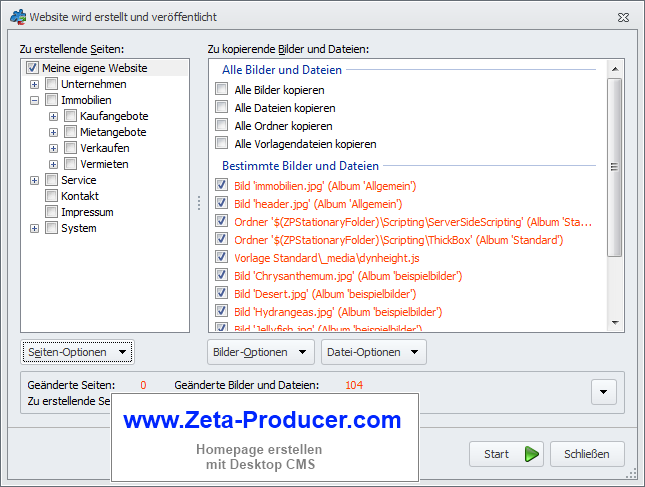Viewport: 645px width, 487px height.
Task: Check the Unternehmen page checkbox
Action: 51,83
